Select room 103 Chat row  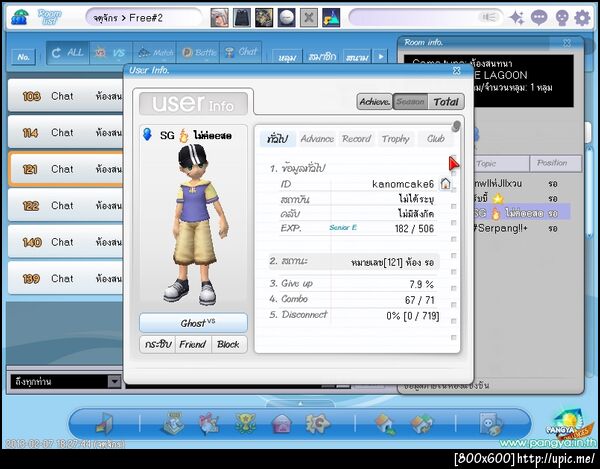[x=66, y=96]
